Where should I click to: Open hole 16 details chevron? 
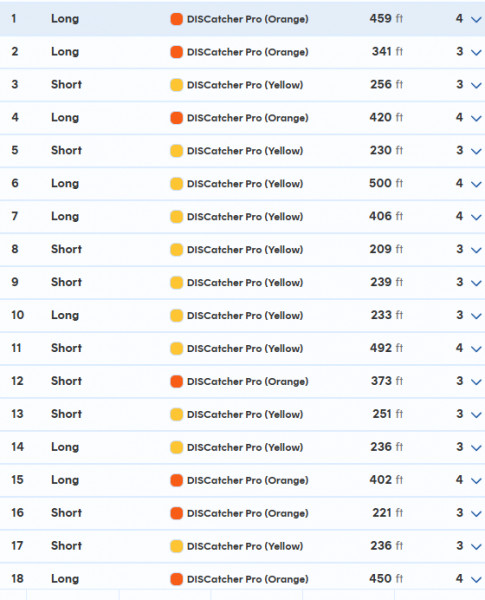[476, 513]
